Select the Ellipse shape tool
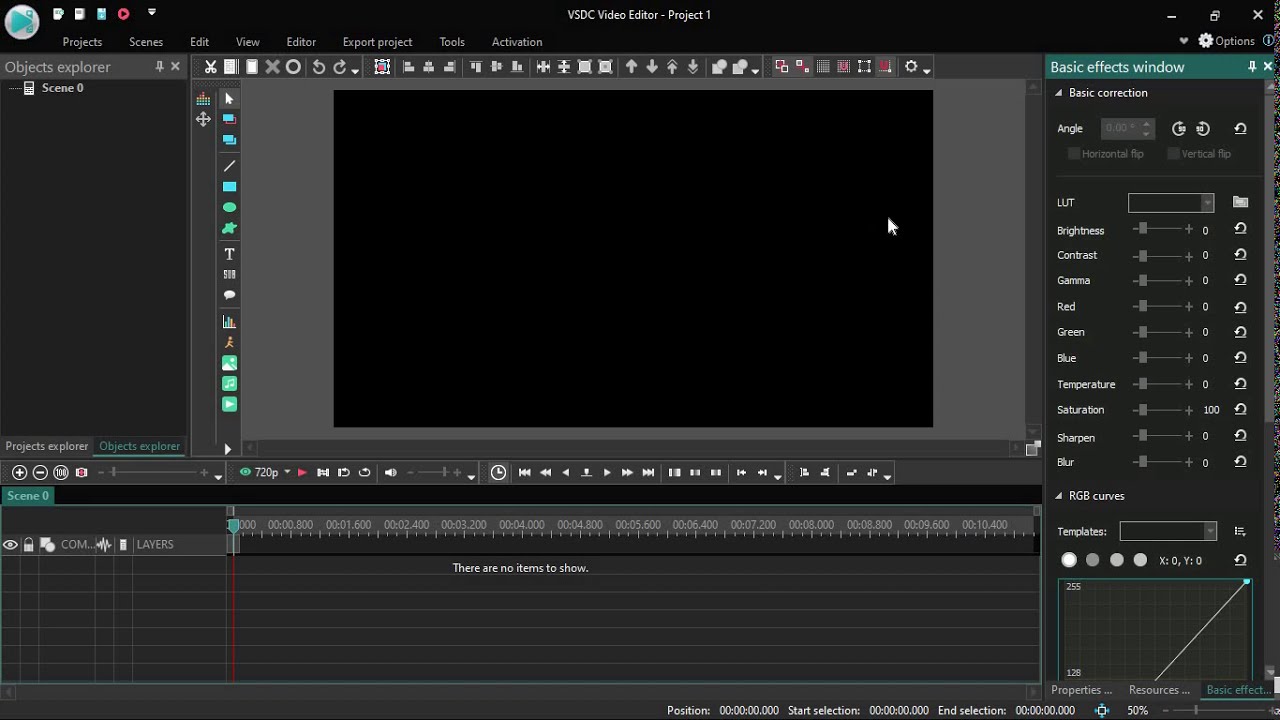This screenshot has width=1280, height=720. point(229,208)
